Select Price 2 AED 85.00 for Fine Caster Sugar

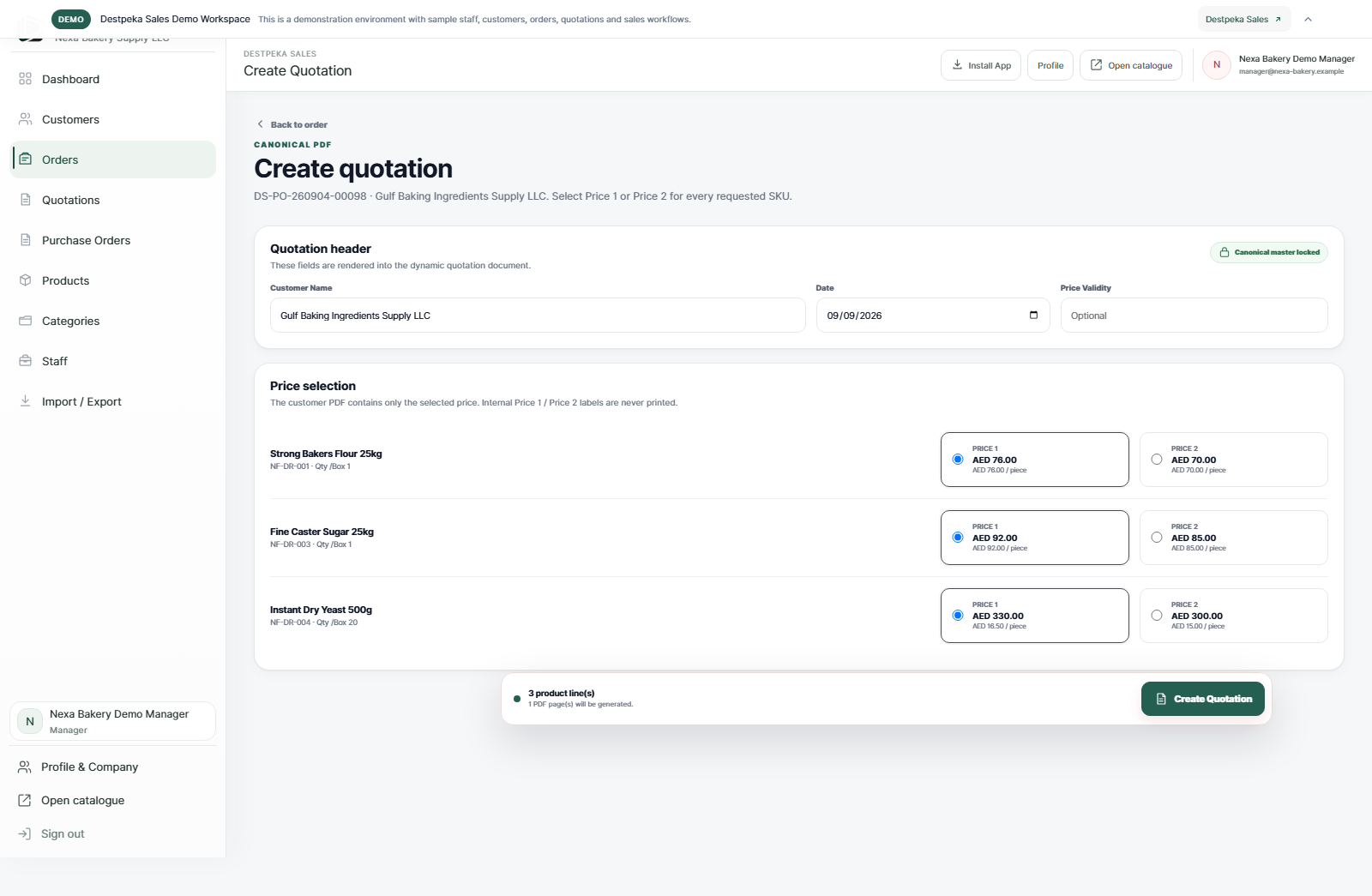tap(1233, 538)
